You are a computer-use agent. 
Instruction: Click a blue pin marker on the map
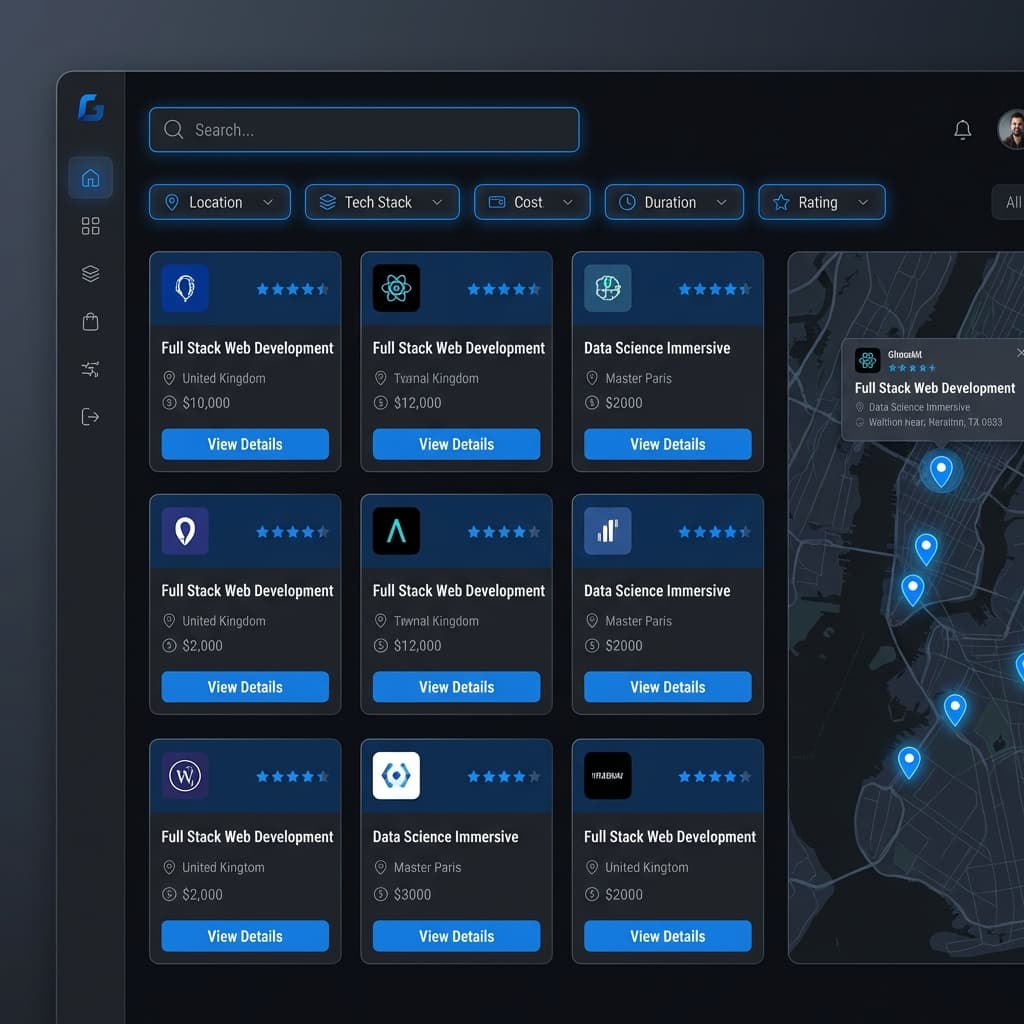(940, 470)
